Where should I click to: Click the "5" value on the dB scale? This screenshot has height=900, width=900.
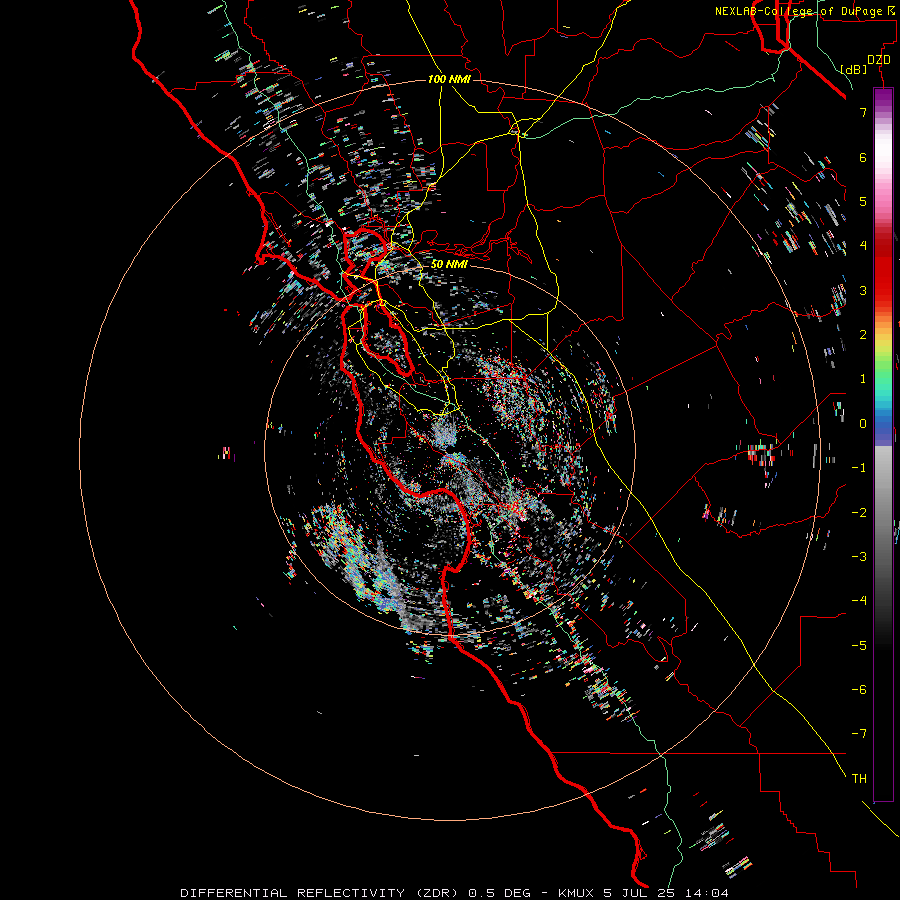(863, 201)
